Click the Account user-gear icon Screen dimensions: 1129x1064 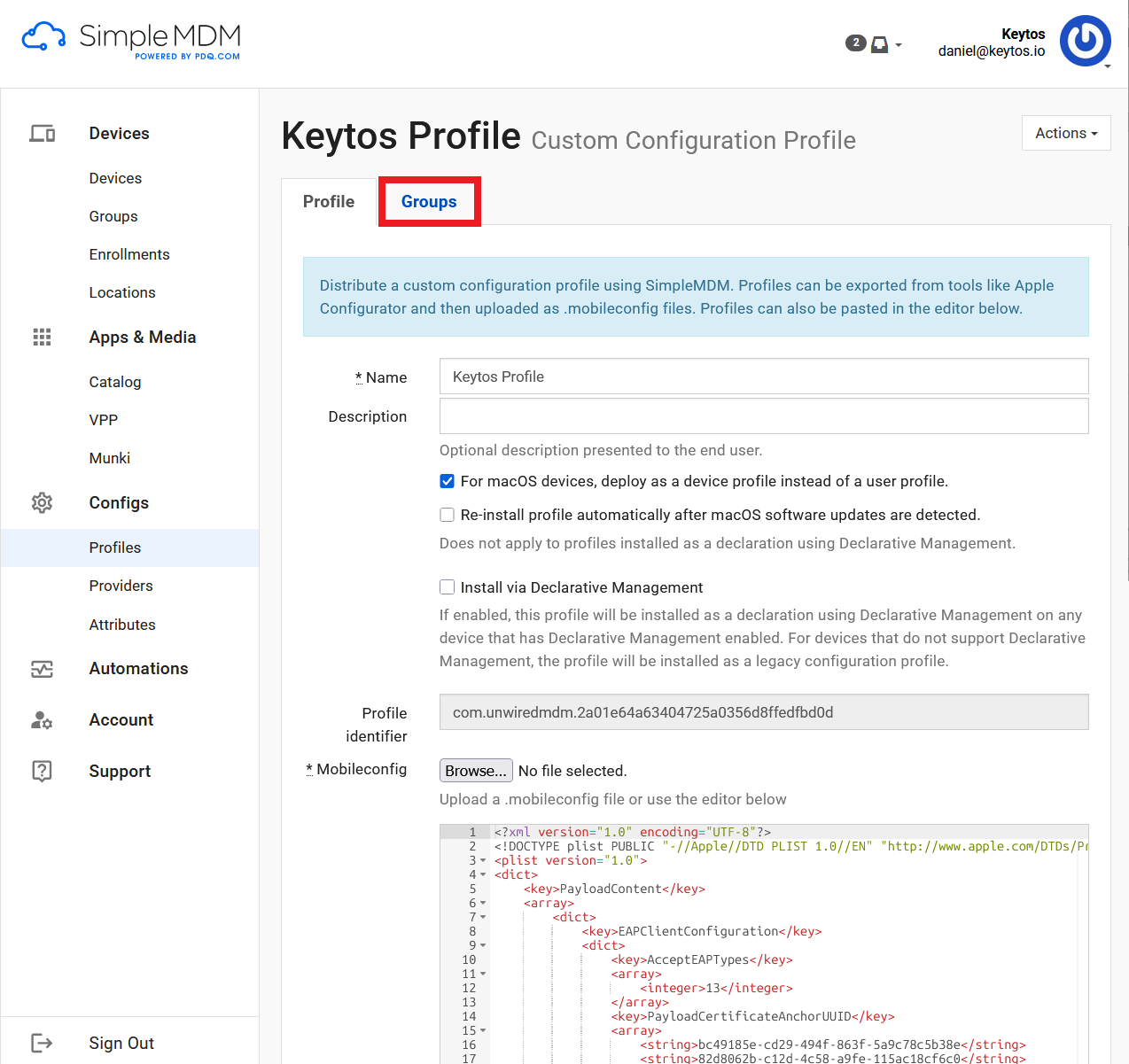pos(42,720)
